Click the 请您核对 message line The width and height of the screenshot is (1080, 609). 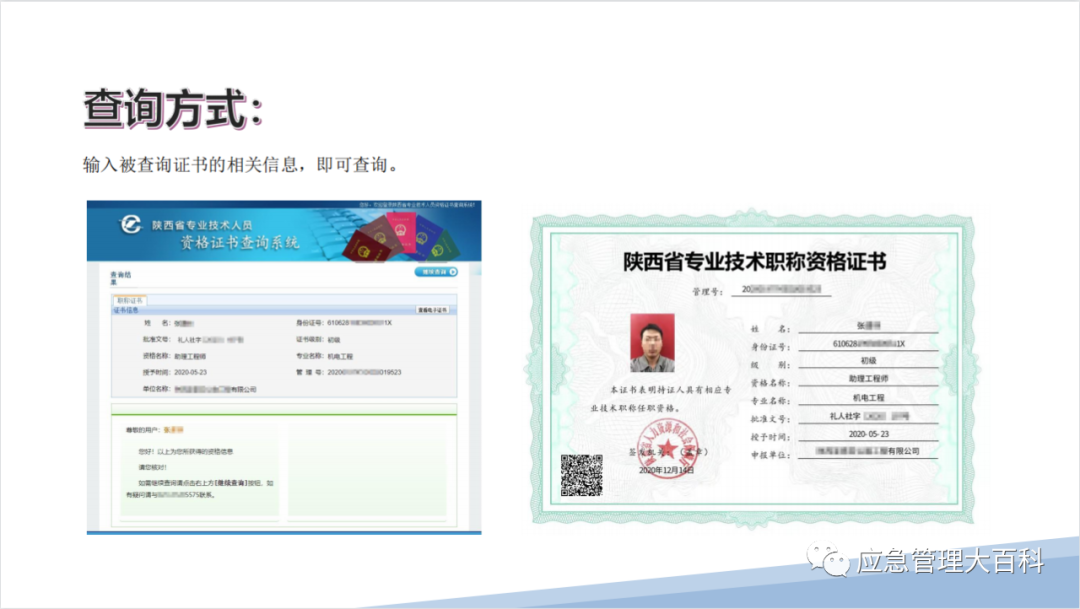152,467
